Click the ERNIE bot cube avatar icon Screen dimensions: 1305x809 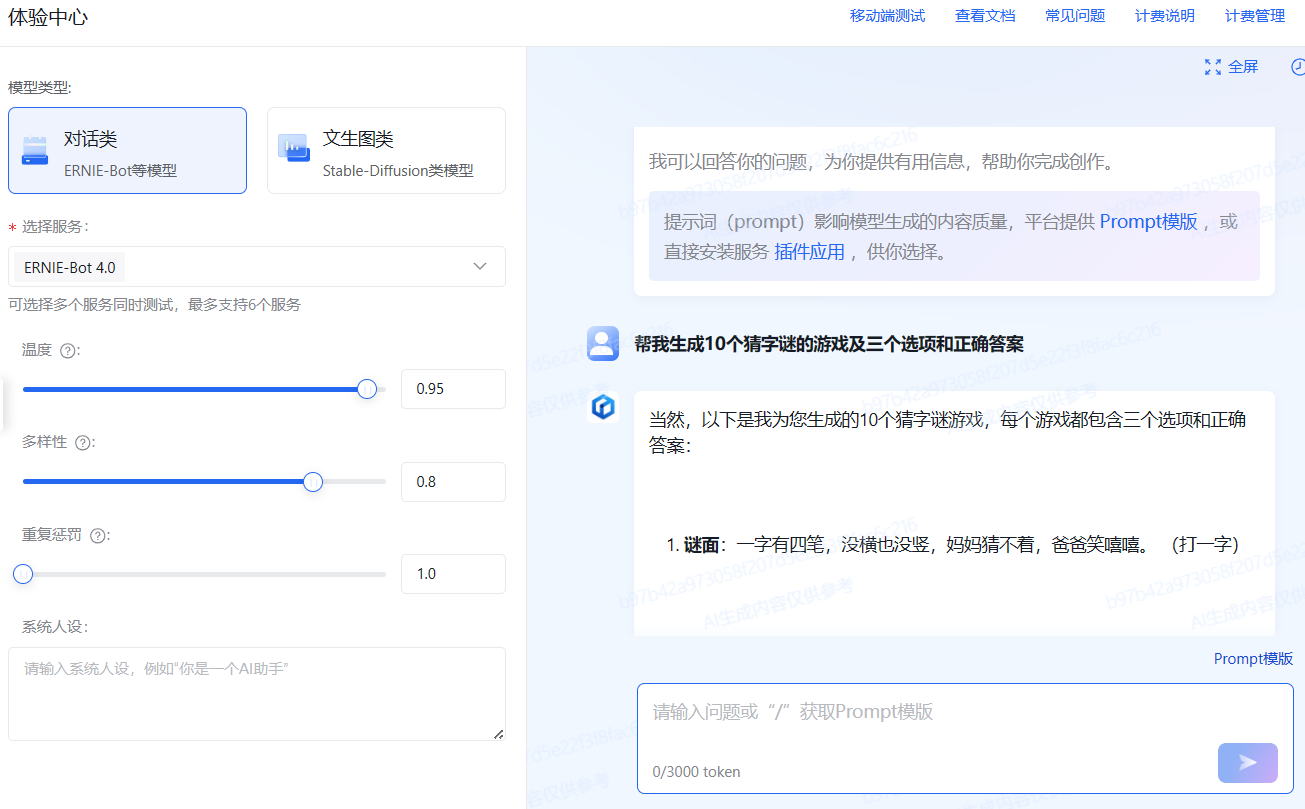603,408
